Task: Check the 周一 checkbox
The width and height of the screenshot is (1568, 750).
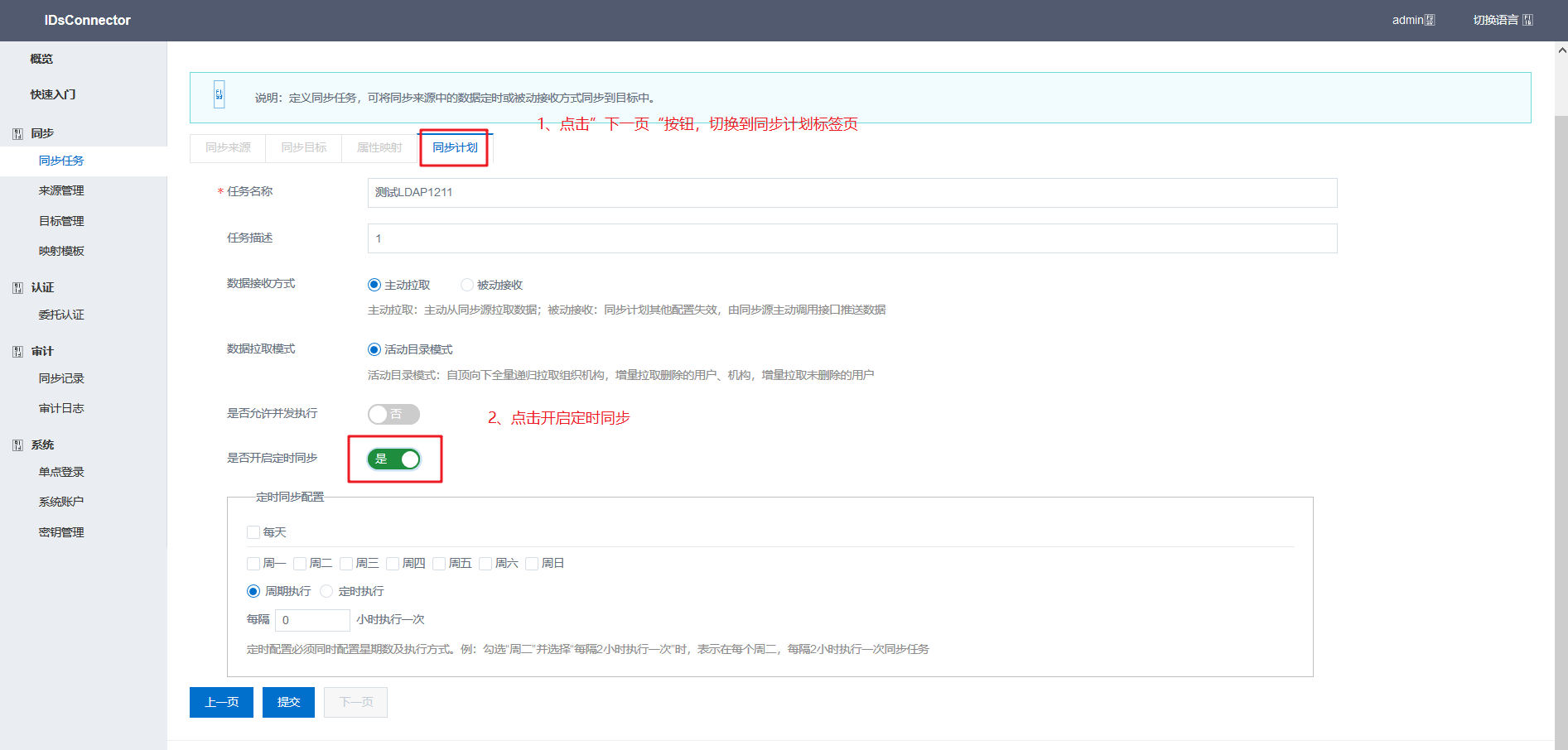Action: point(253,564)
